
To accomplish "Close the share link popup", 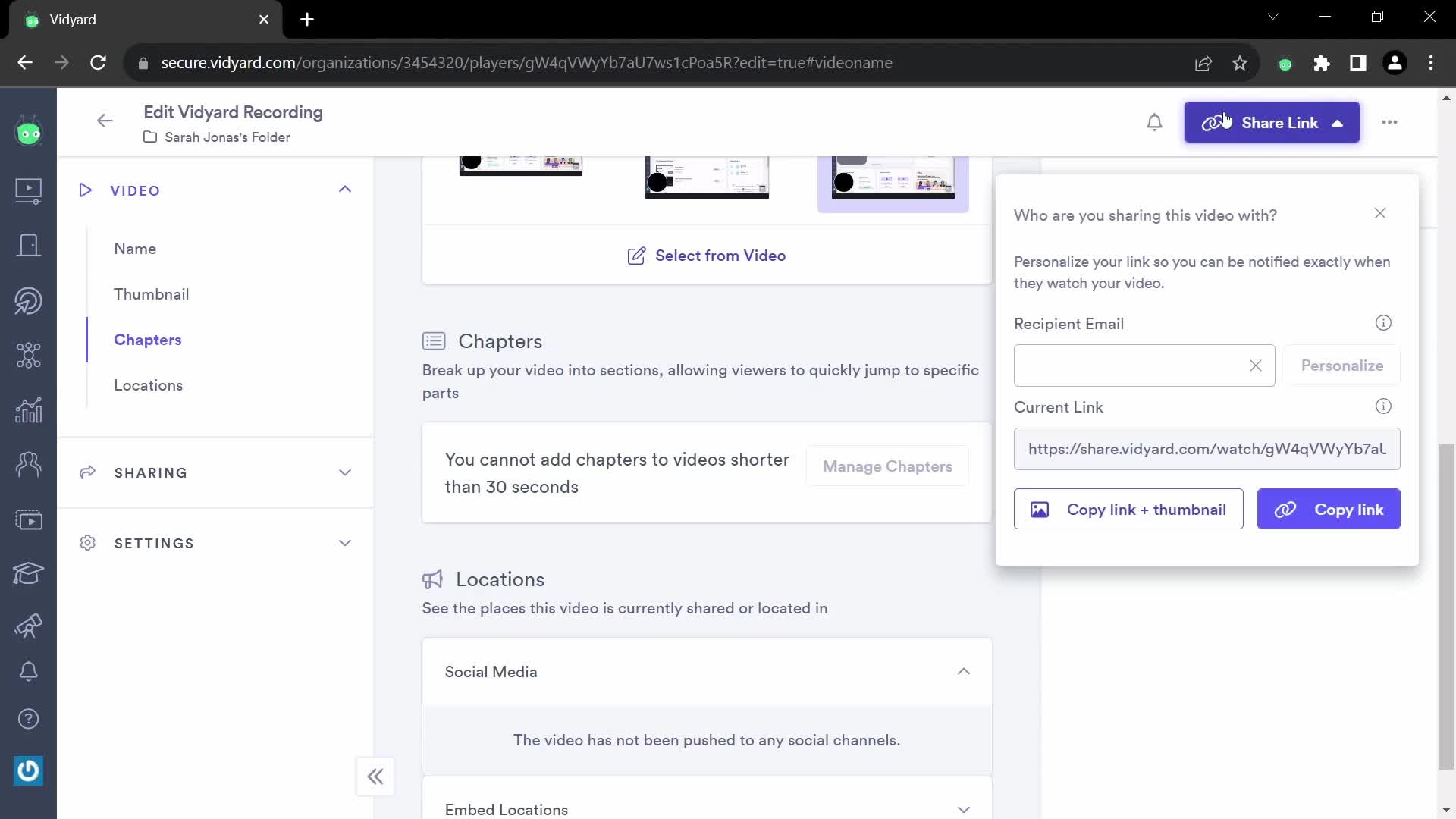I will [x=1380, y=214].
